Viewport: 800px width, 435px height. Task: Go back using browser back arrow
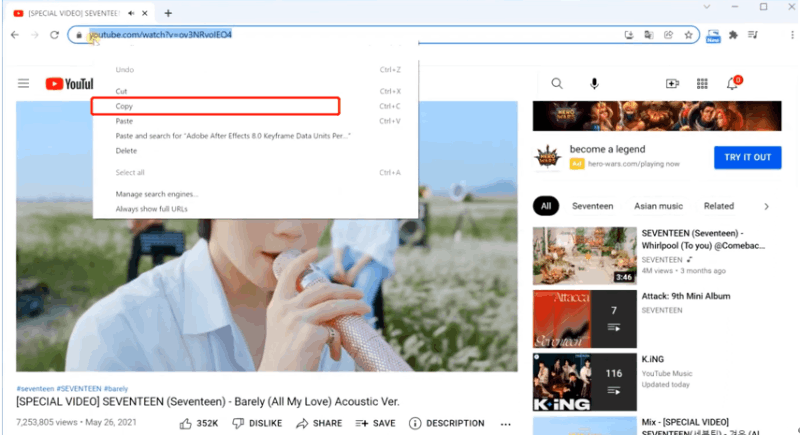click(15, 35)
